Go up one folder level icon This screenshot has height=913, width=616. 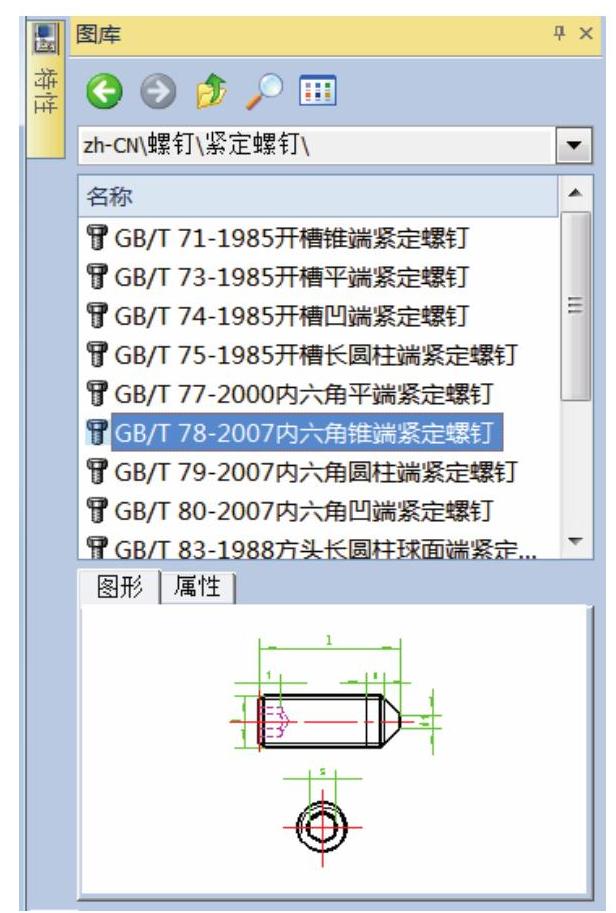pos(212,91)
